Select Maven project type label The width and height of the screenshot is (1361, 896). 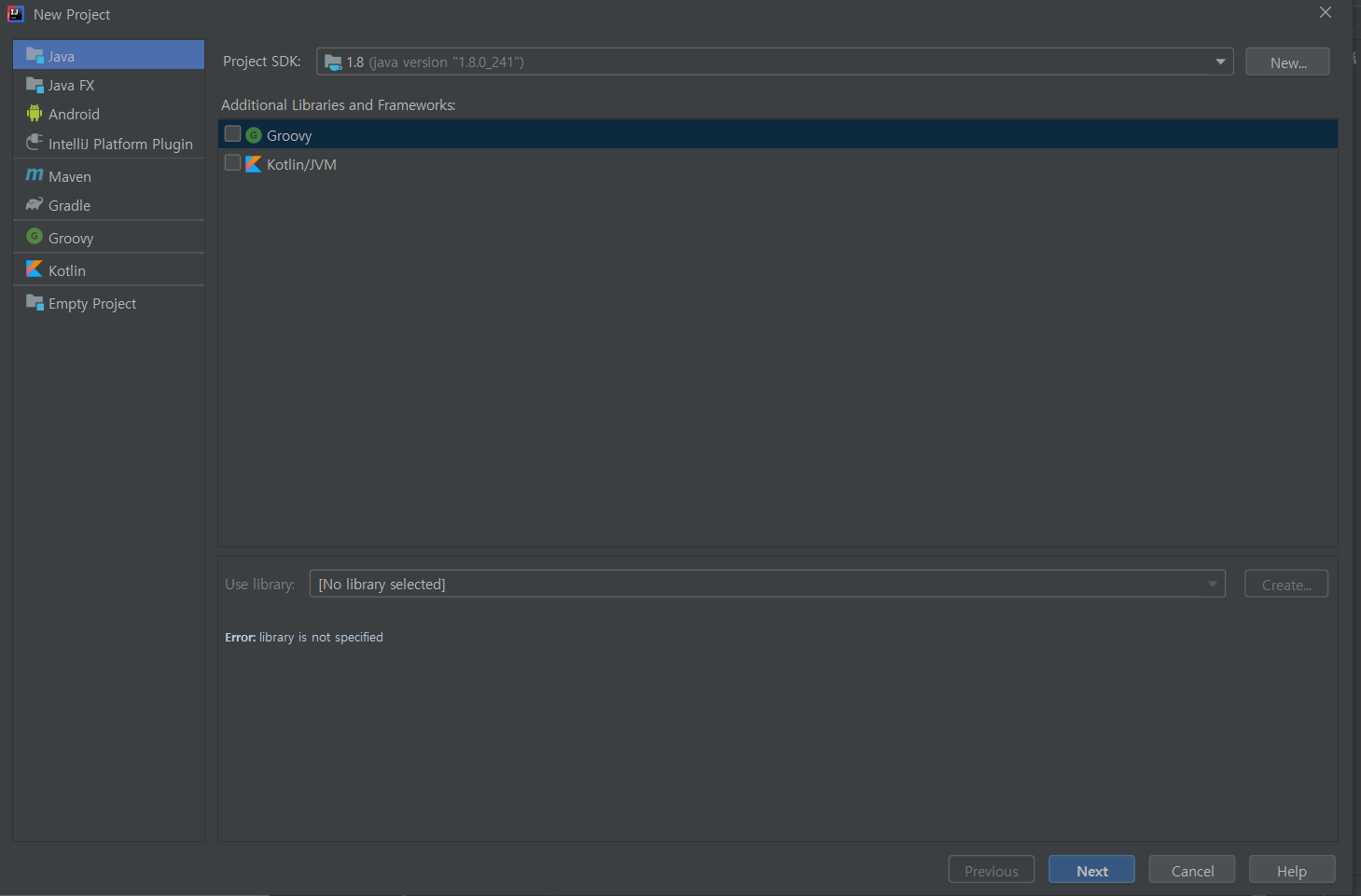(x=70, y=177)
